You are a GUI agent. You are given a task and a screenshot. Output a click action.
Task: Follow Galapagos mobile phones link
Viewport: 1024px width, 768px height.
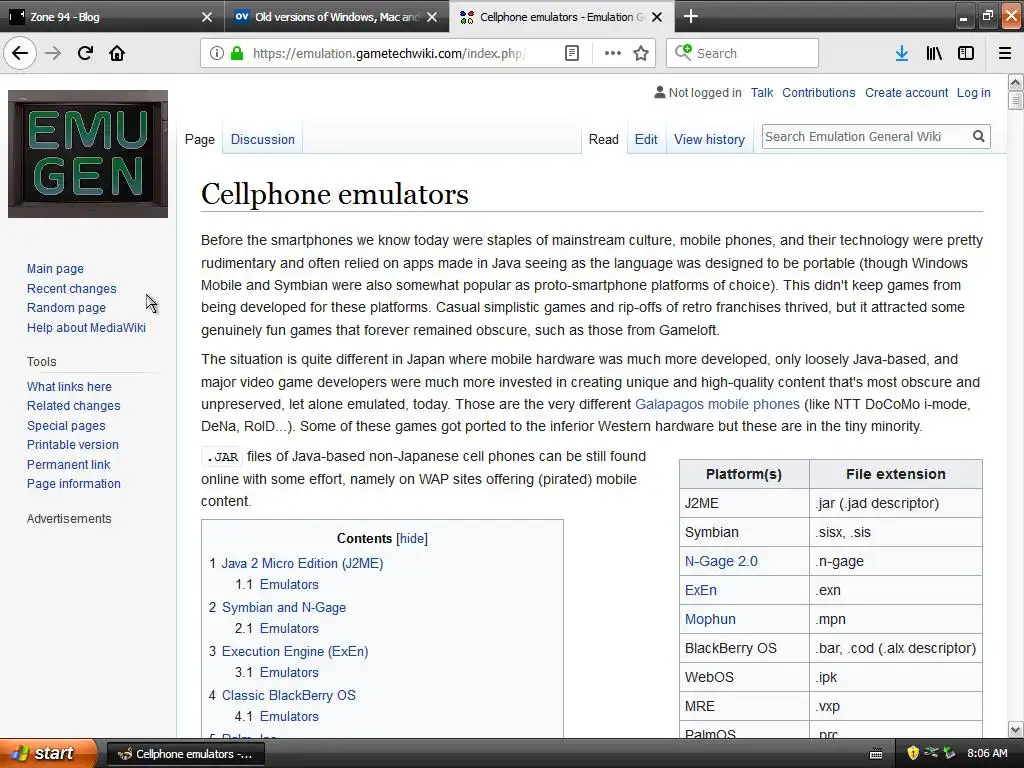[x=717, y=404]
